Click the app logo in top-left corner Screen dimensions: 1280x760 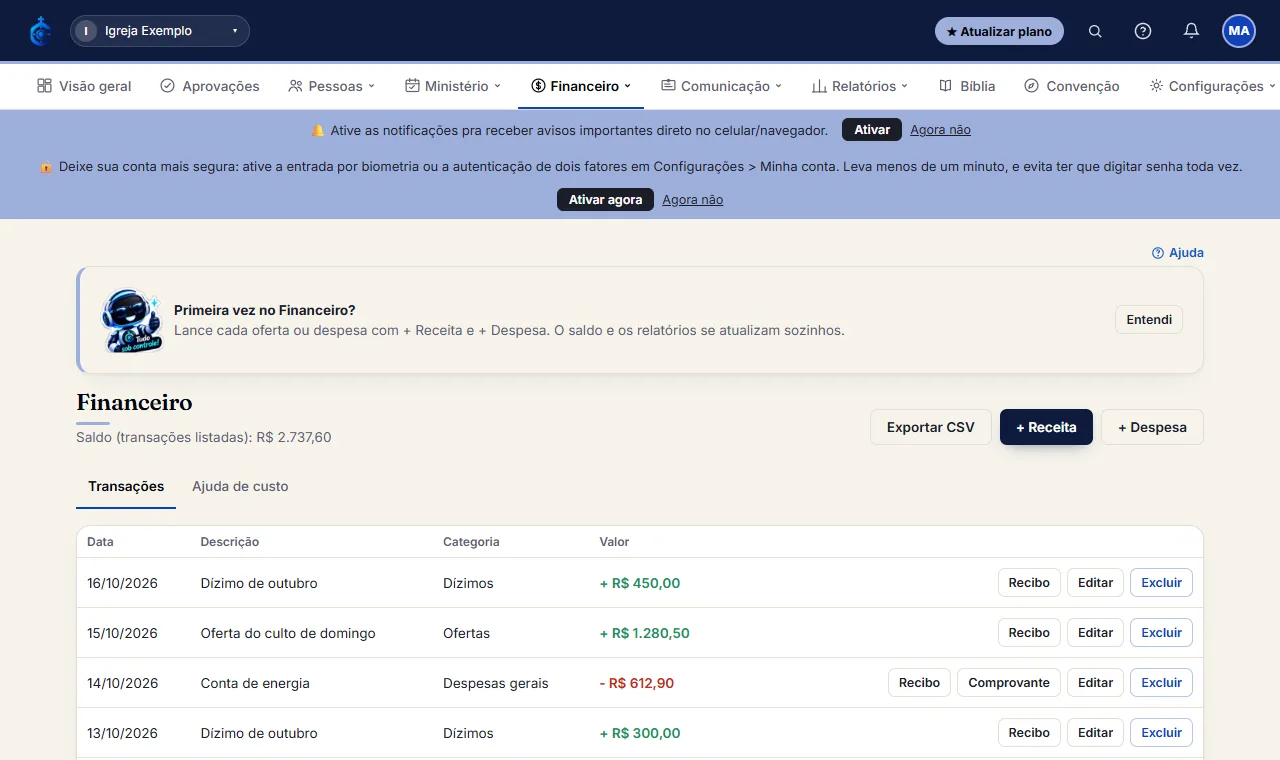coord(40,31)
